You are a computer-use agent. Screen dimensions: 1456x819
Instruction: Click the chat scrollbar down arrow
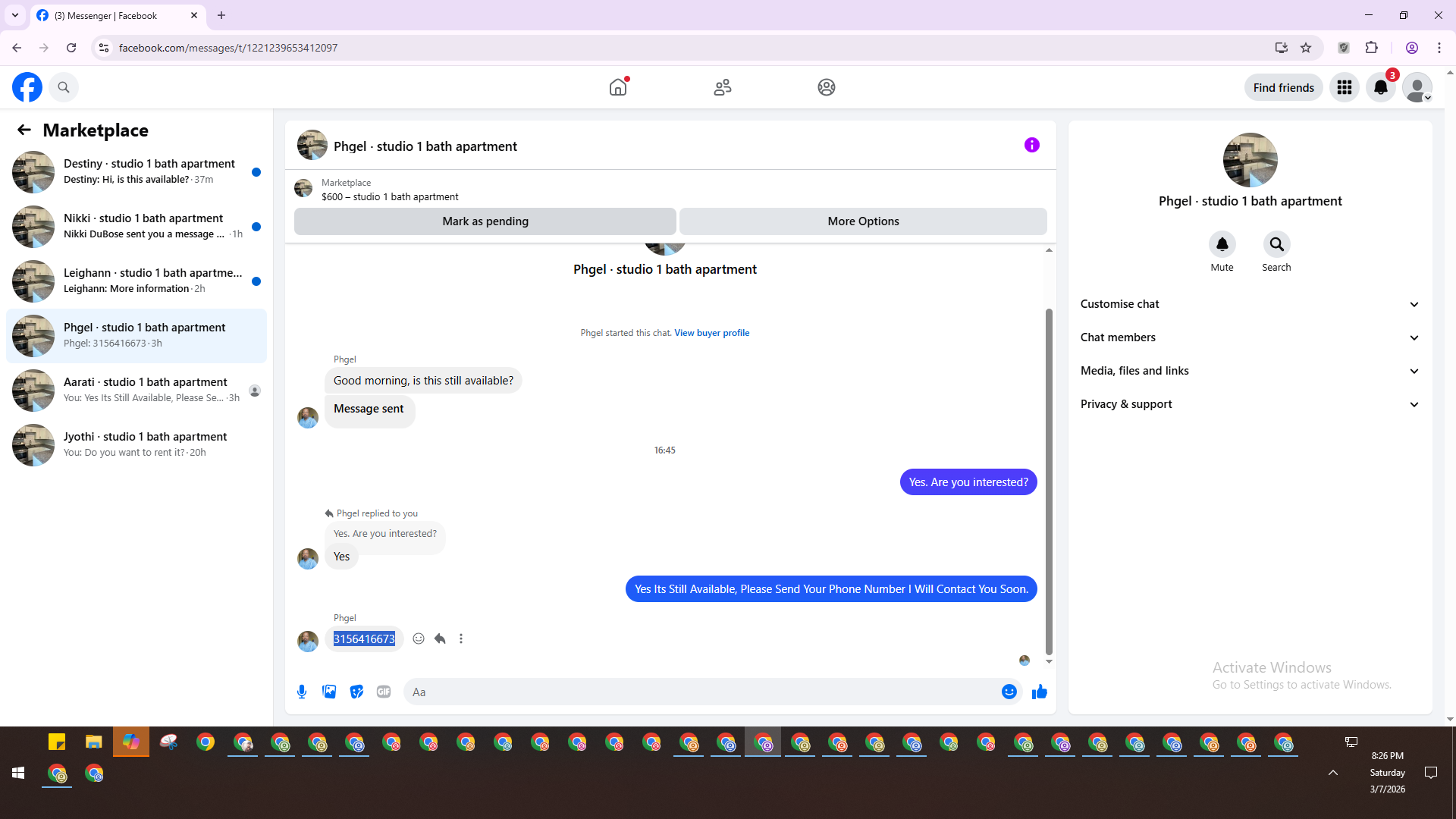pyautogui.click(x=1050, y=661)
